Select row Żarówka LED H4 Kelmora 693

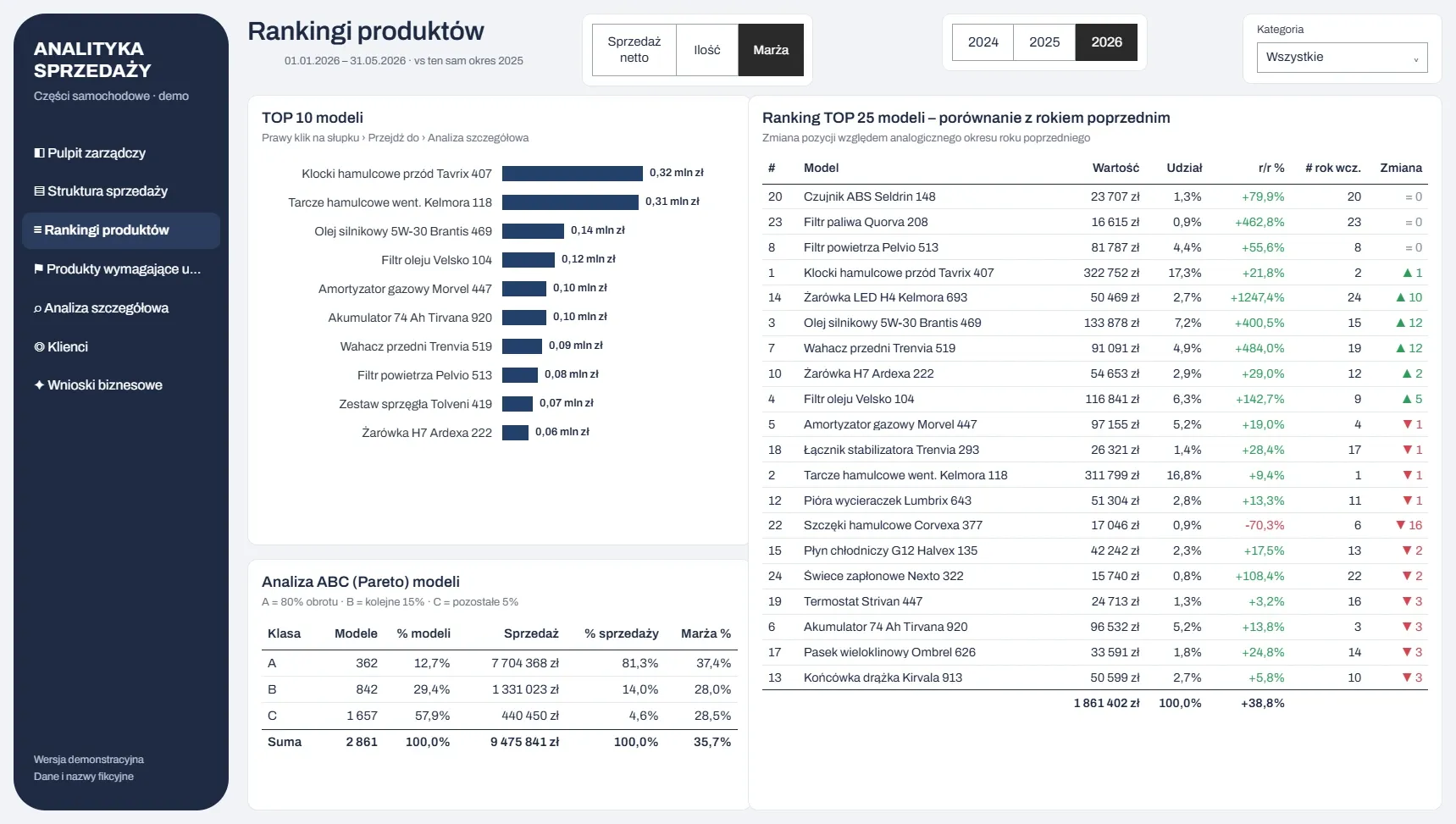tap(1095, 297)
